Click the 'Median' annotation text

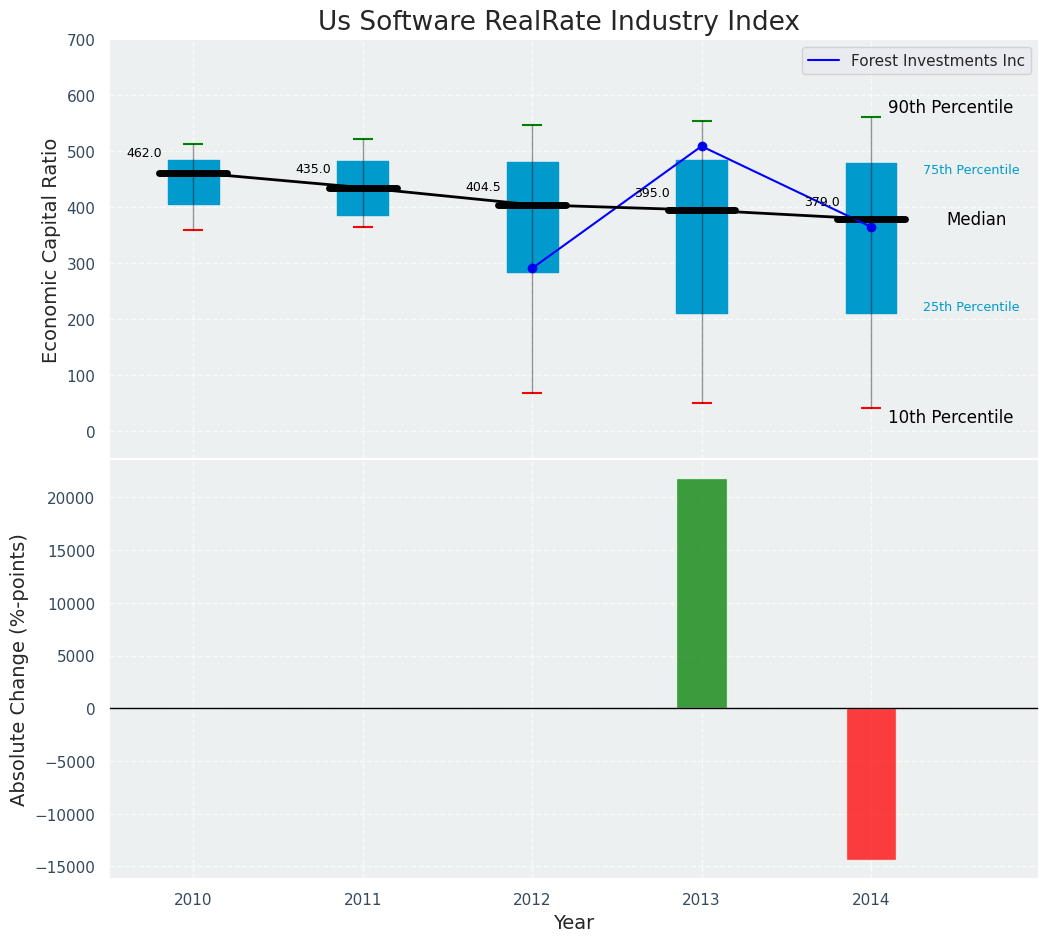tap(976, 219)
